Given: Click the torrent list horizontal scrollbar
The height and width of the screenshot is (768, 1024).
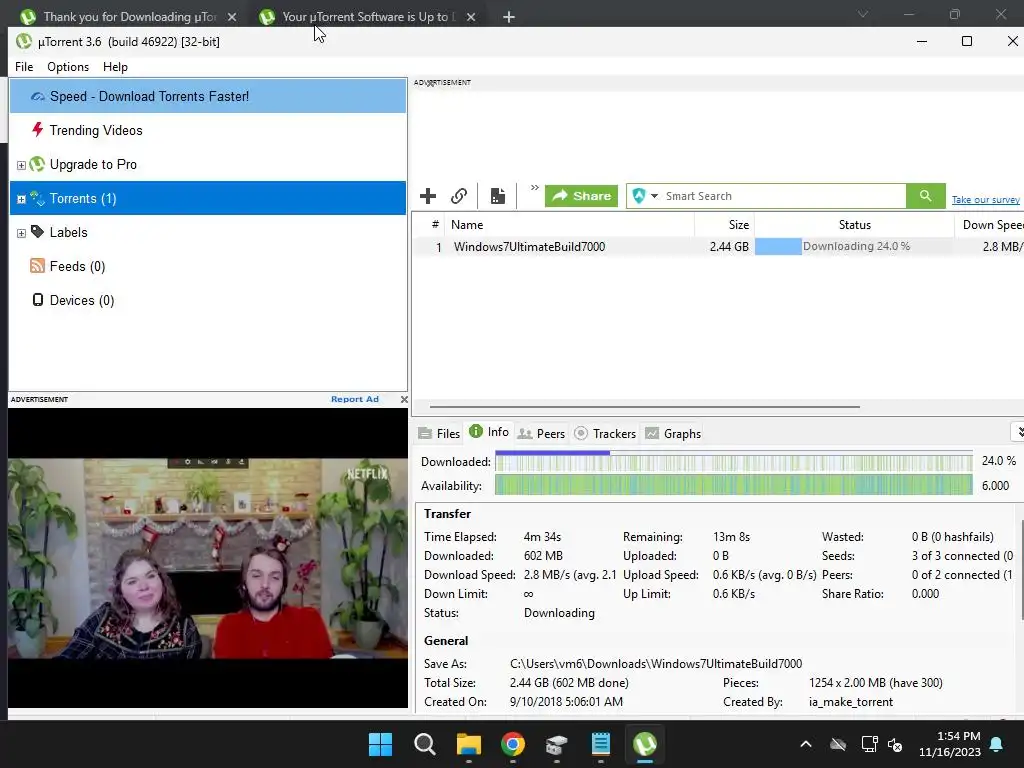Looking at the screenshot, I should pyautogui.click(x=645, y=406).
